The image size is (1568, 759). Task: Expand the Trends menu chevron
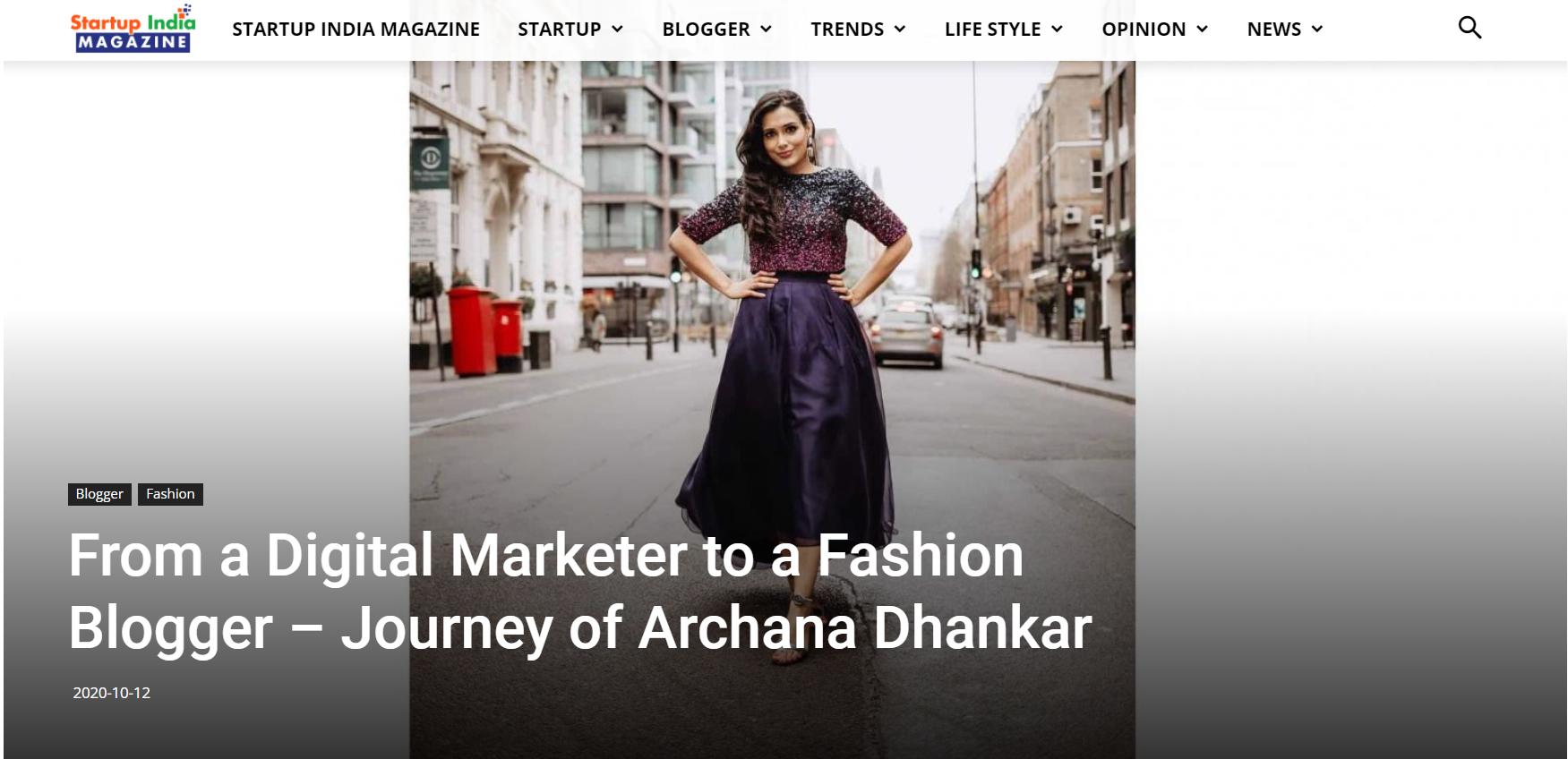tap(900, 30)
